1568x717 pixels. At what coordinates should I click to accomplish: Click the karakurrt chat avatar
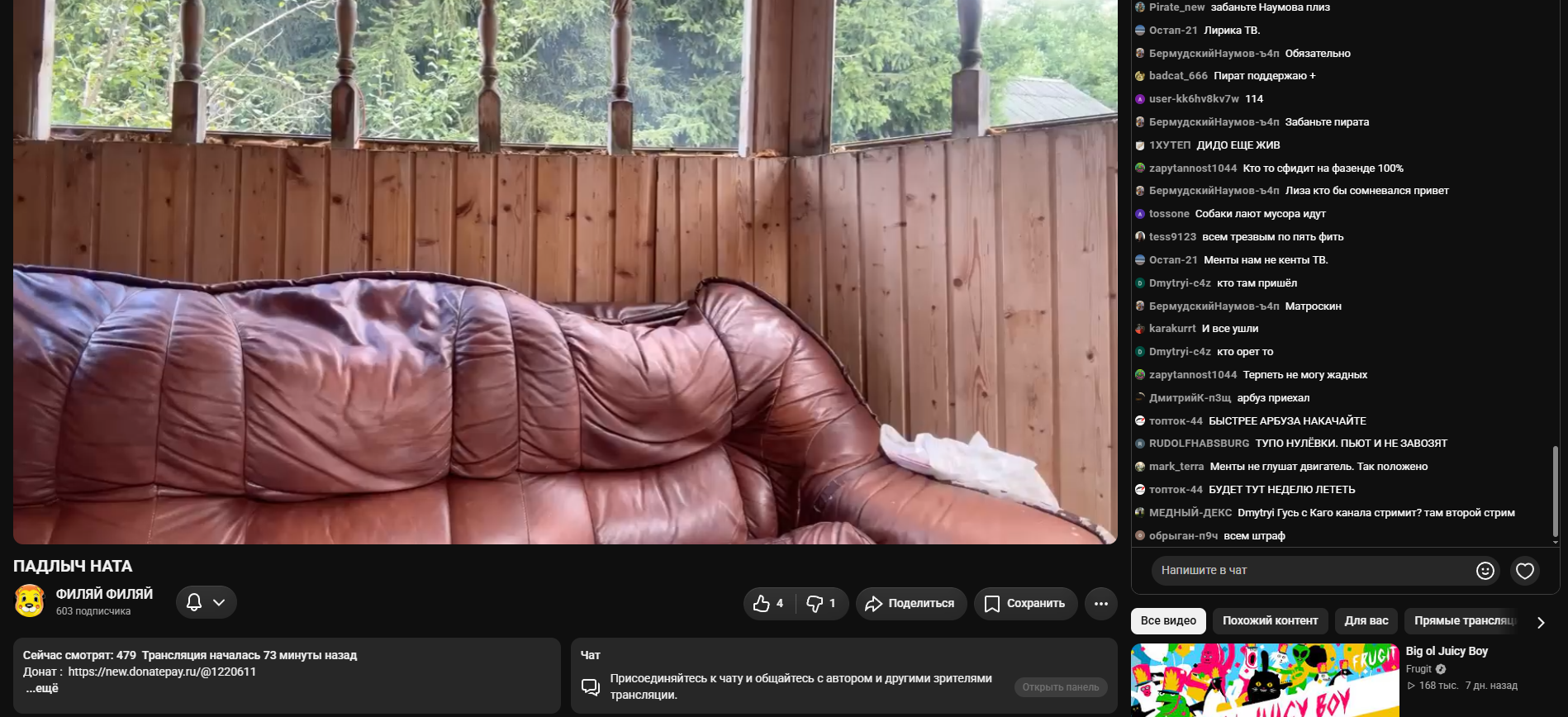[1140, 329]
